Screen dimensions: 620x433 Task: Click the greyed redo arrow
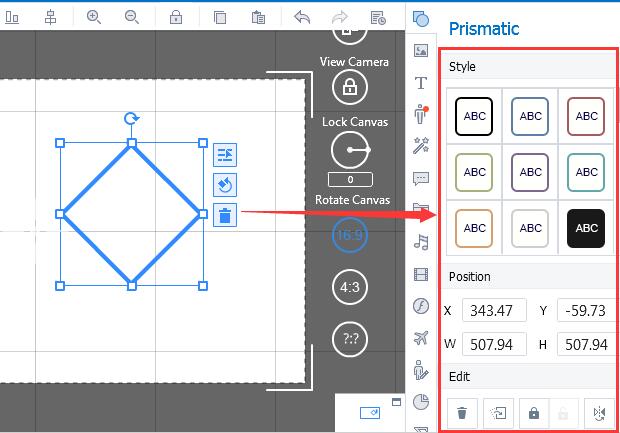[340, 17]
